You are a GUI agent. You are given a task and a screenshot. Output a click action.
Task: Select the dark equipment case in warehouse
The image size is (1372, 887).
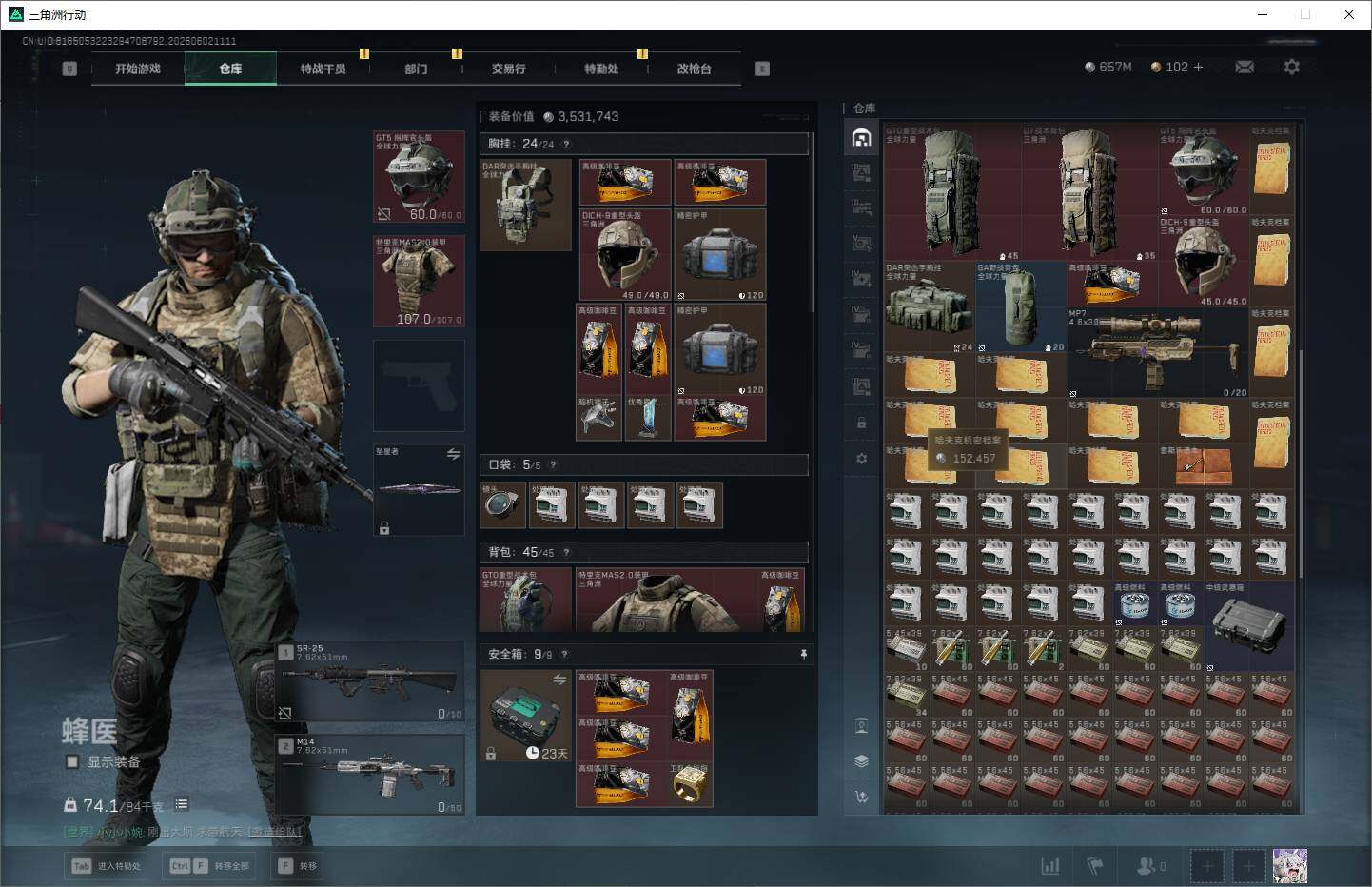coord(1249,627)
